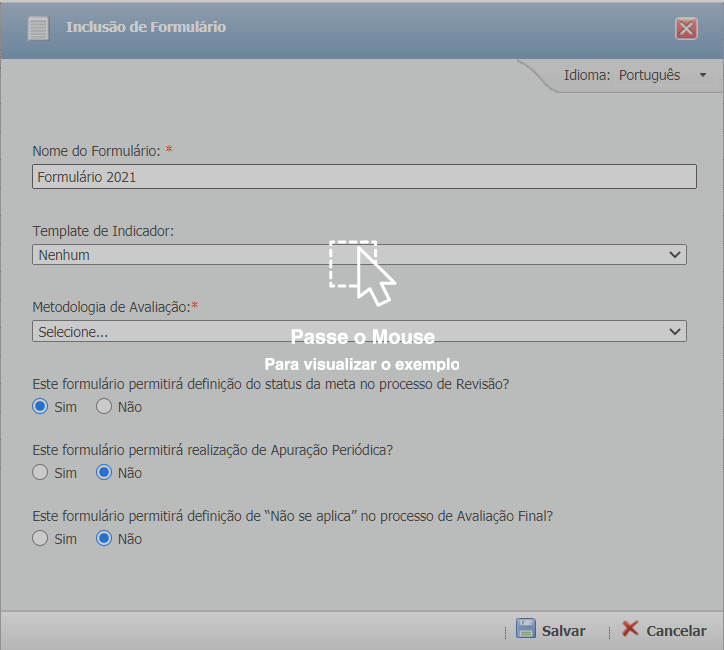724x650 pixels.
Task: Select the Português language value
Action: coord(649,75)
